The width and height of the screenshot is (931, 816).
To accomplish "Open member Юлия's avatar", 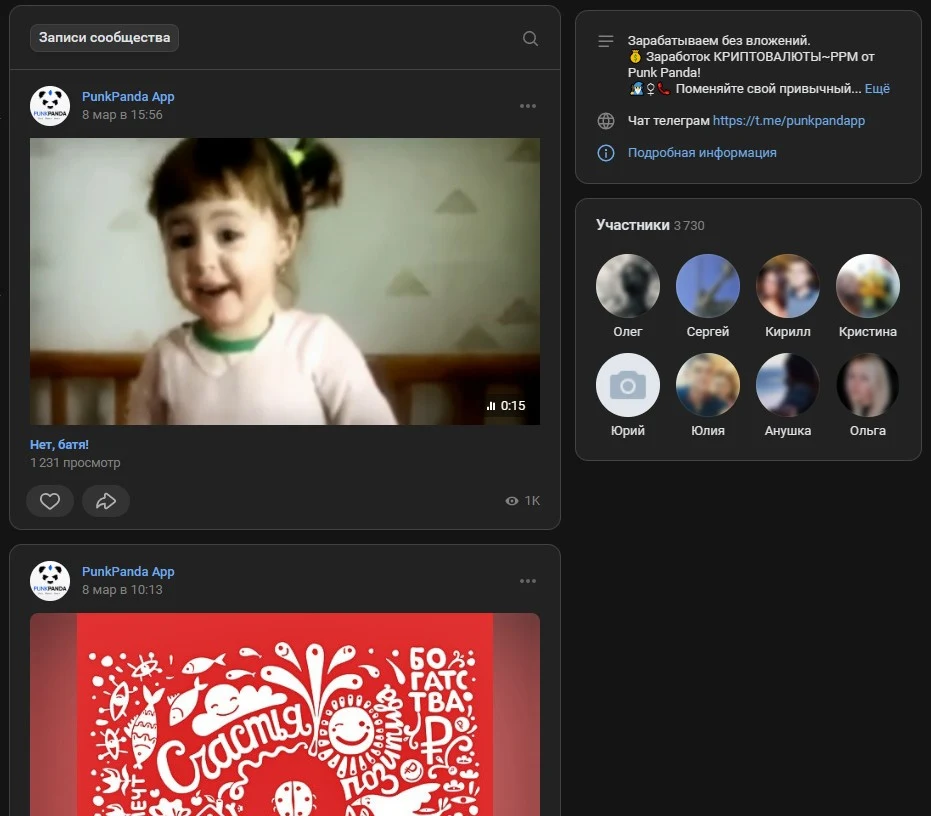I will pyautogui.click(x=708, y=385).
